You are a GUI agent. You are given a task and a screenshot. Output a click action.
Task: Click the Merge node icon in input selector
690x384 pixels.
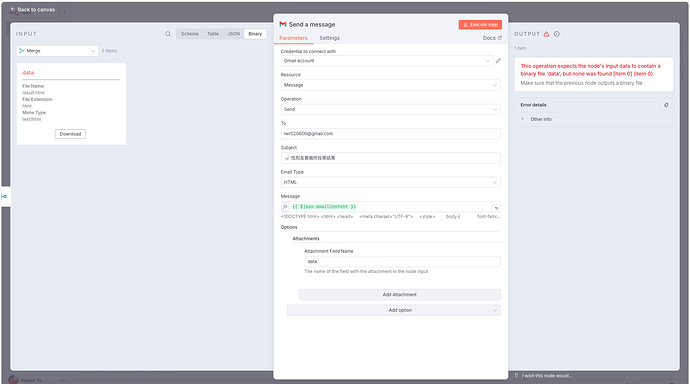pos(22,51)
